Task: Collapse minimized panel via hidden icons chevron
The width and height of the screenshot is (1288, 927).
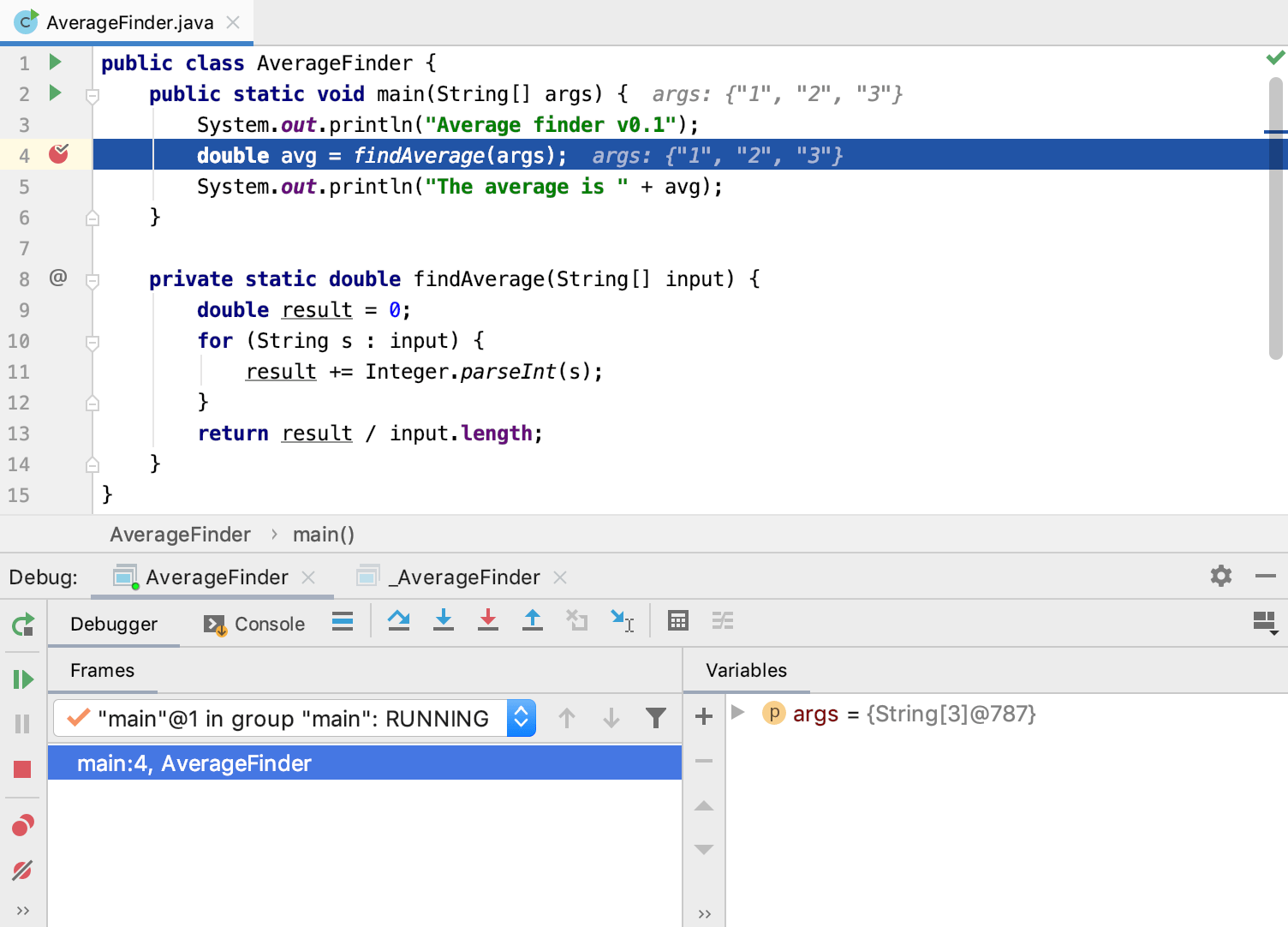Action: coord(23,911)
